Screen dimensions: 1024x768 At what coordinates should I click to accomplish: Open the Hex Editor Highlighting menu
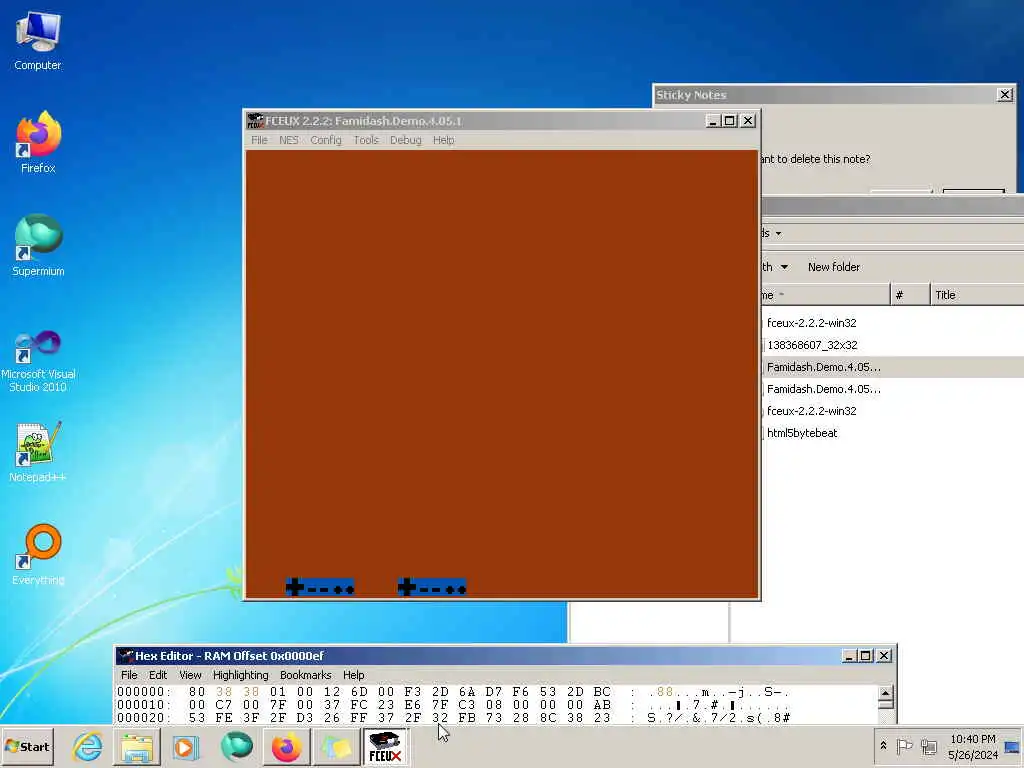click(x=240, y=675)
